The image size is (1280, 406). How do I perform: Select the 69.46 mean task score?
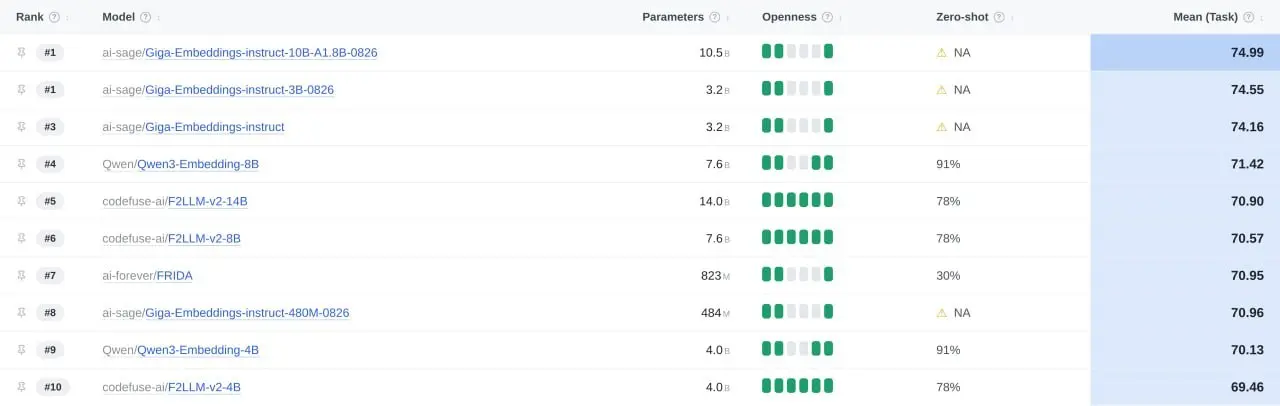pyautogui.click(x=1247, y=387)
